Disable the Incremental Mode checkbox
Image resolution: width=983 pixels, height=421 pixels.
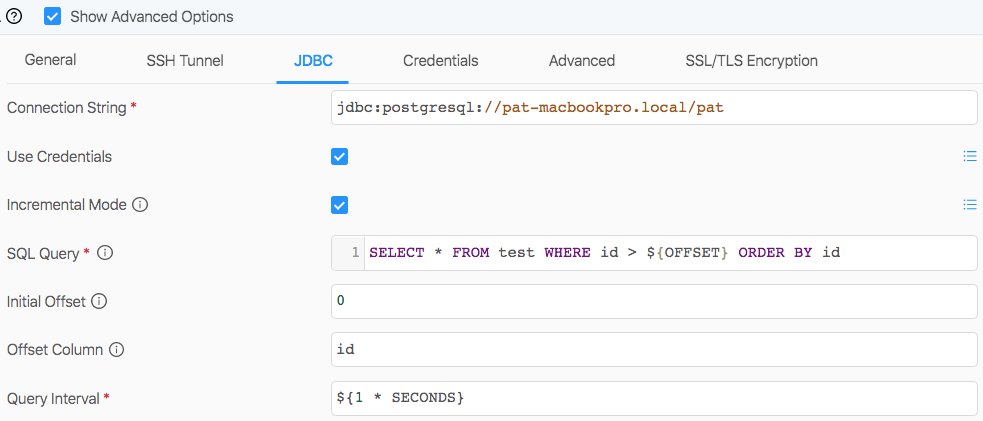(339, 205)
